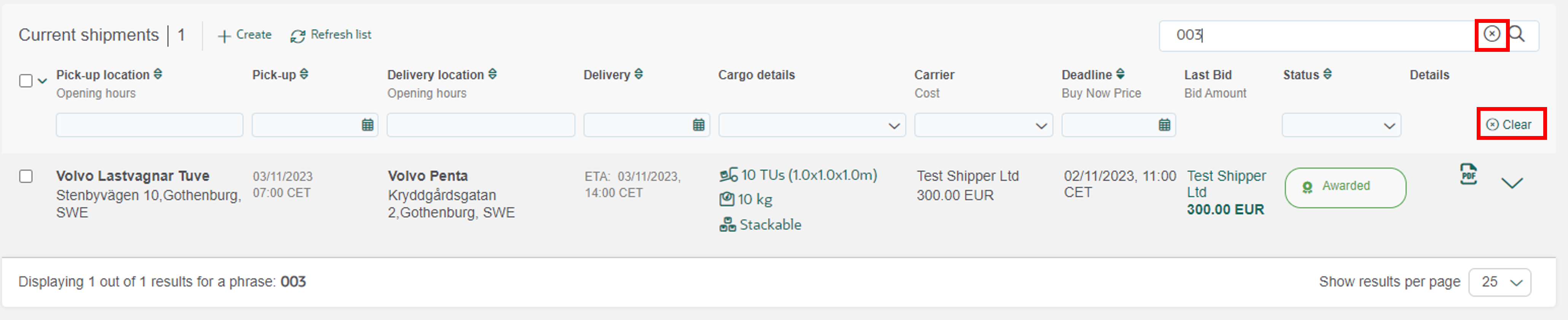Click Refresh list
This screenshot has width=1568, height=320.
coord(331,35)
